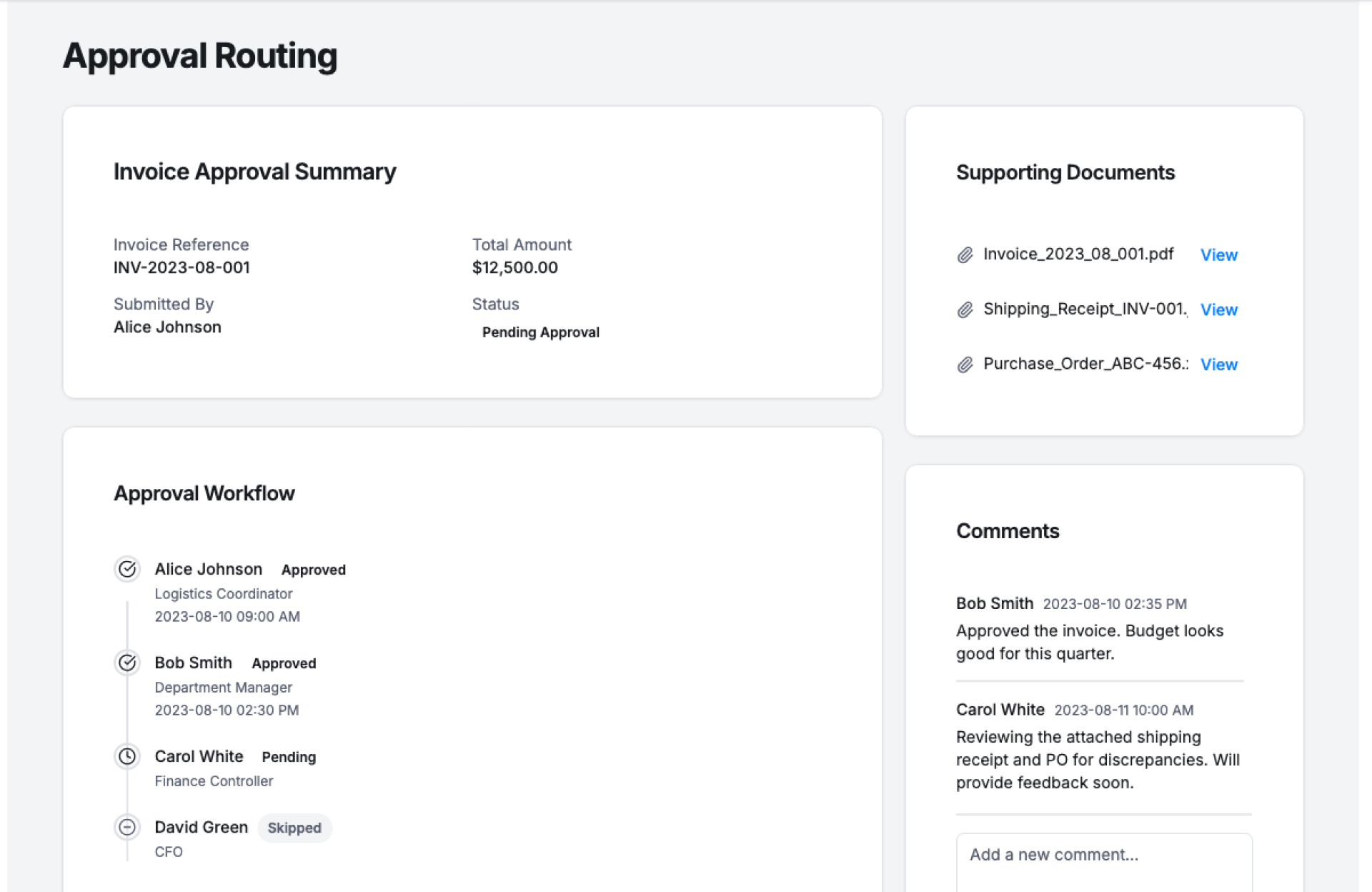Click Bob Smith's approved checkmark icon
Screen dimensions: 1372x892
tap(127, 663)
